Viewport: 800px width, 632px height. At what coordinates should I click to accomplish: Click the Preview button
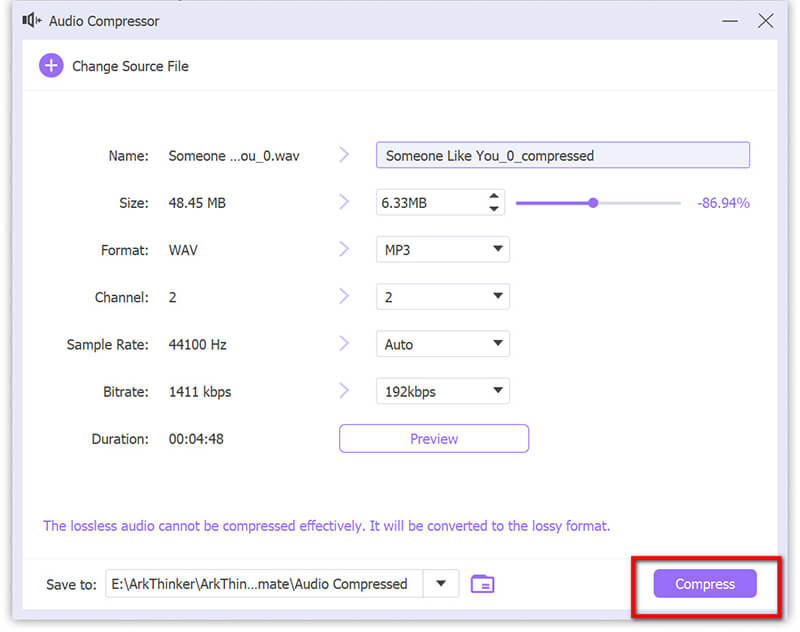(434, 439)
